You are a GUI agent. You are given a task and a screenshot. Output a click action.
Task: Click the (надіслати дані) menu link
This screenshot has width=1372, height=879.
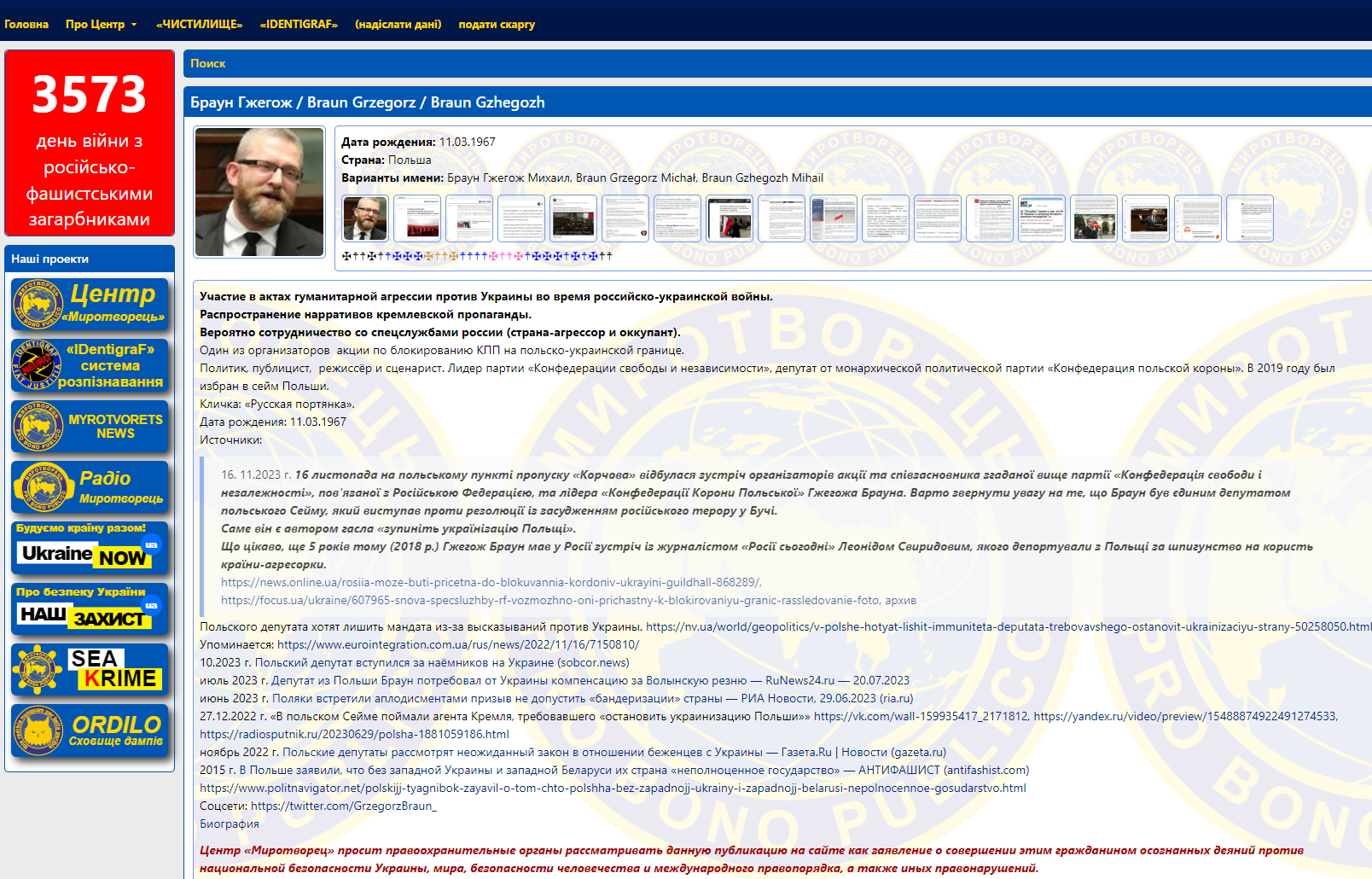398,25
